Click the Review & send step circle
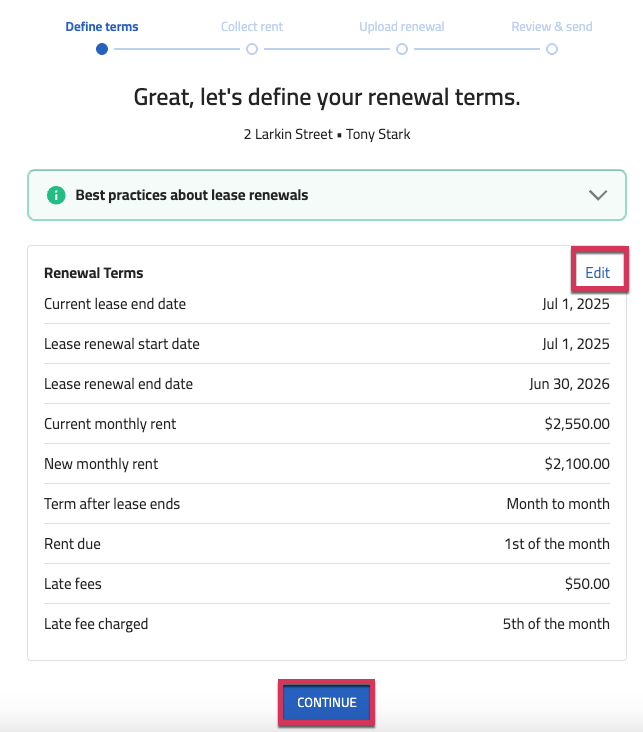The height and width of the screenshot is (732, 643). pos(551,49)
